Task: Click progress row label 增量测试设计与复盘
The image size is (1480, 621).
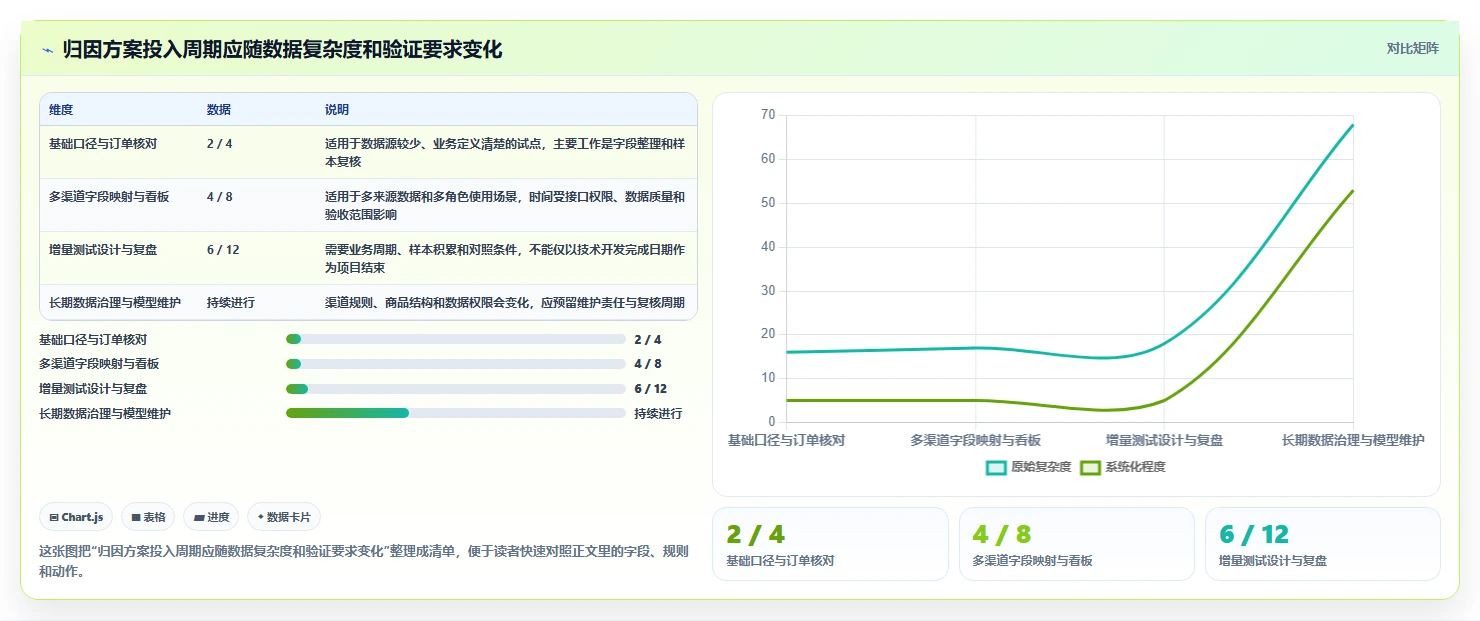Action: tap(93, 389)
